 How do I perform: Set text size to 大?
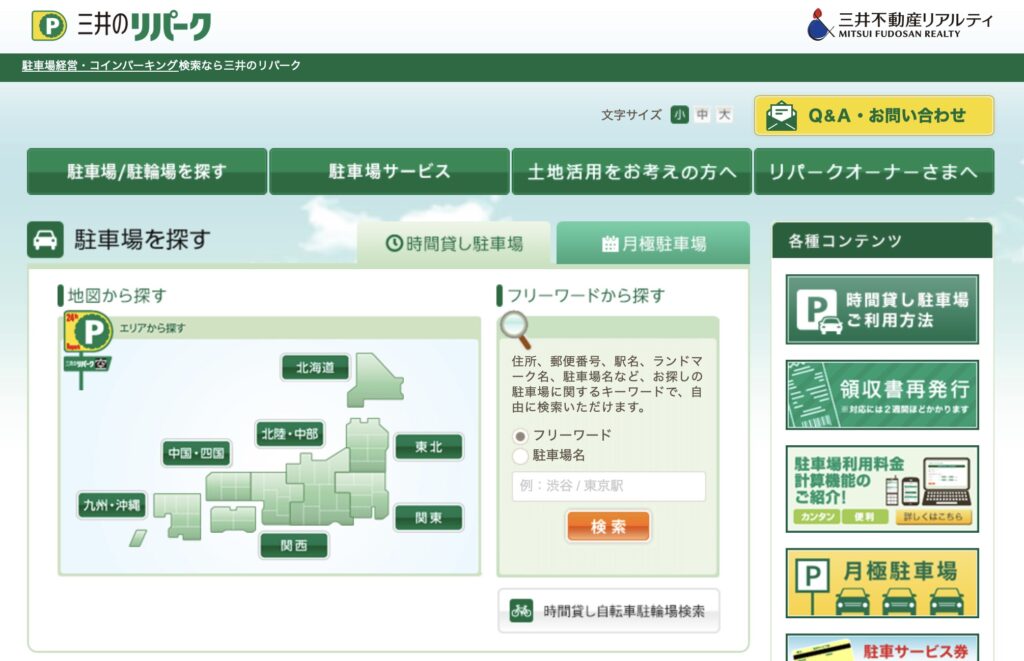click(x=724, y=115)
